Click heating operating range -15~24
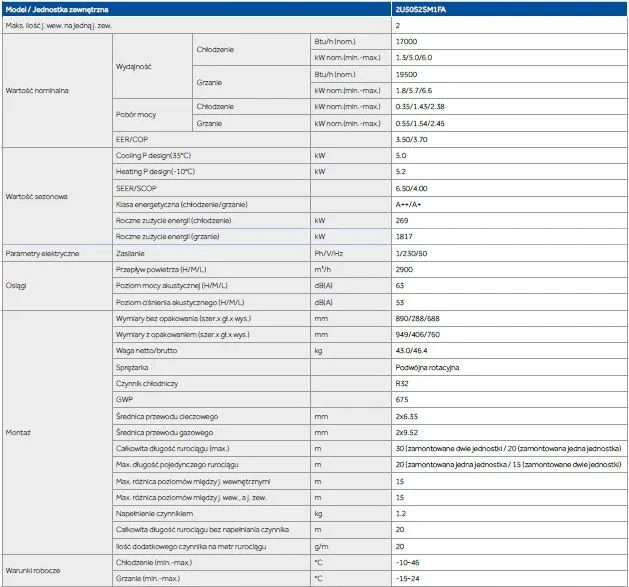 [407, 579]
